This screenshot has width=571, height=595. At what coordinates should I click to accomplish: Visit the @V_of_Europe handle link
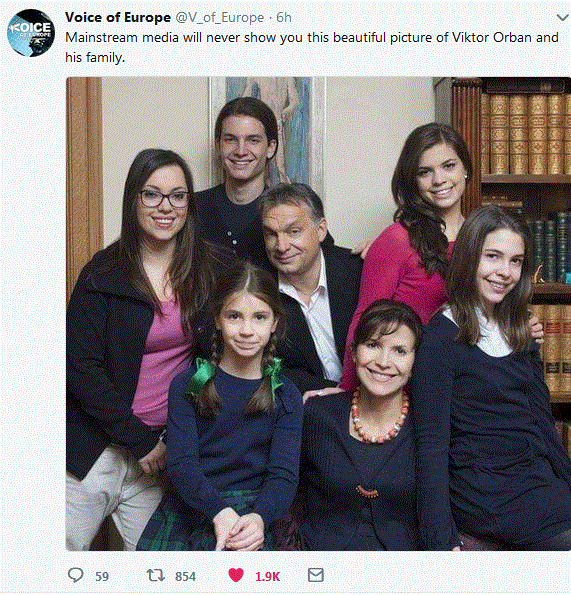(220, 17)
